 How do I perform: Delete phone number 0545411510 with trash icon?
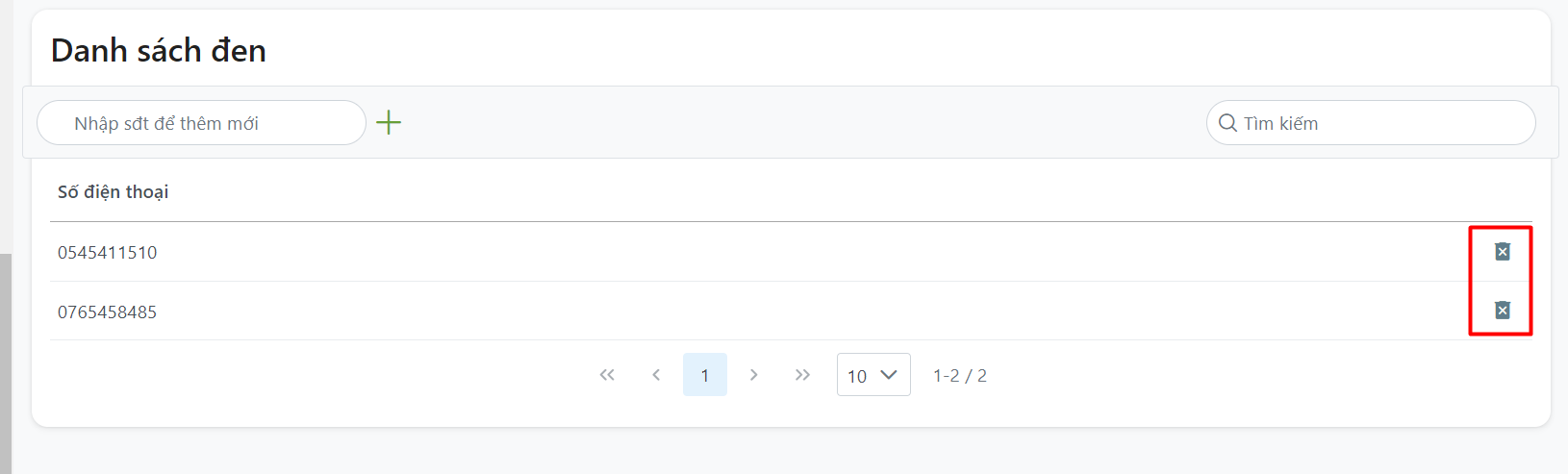click(x=1502, y=252)
